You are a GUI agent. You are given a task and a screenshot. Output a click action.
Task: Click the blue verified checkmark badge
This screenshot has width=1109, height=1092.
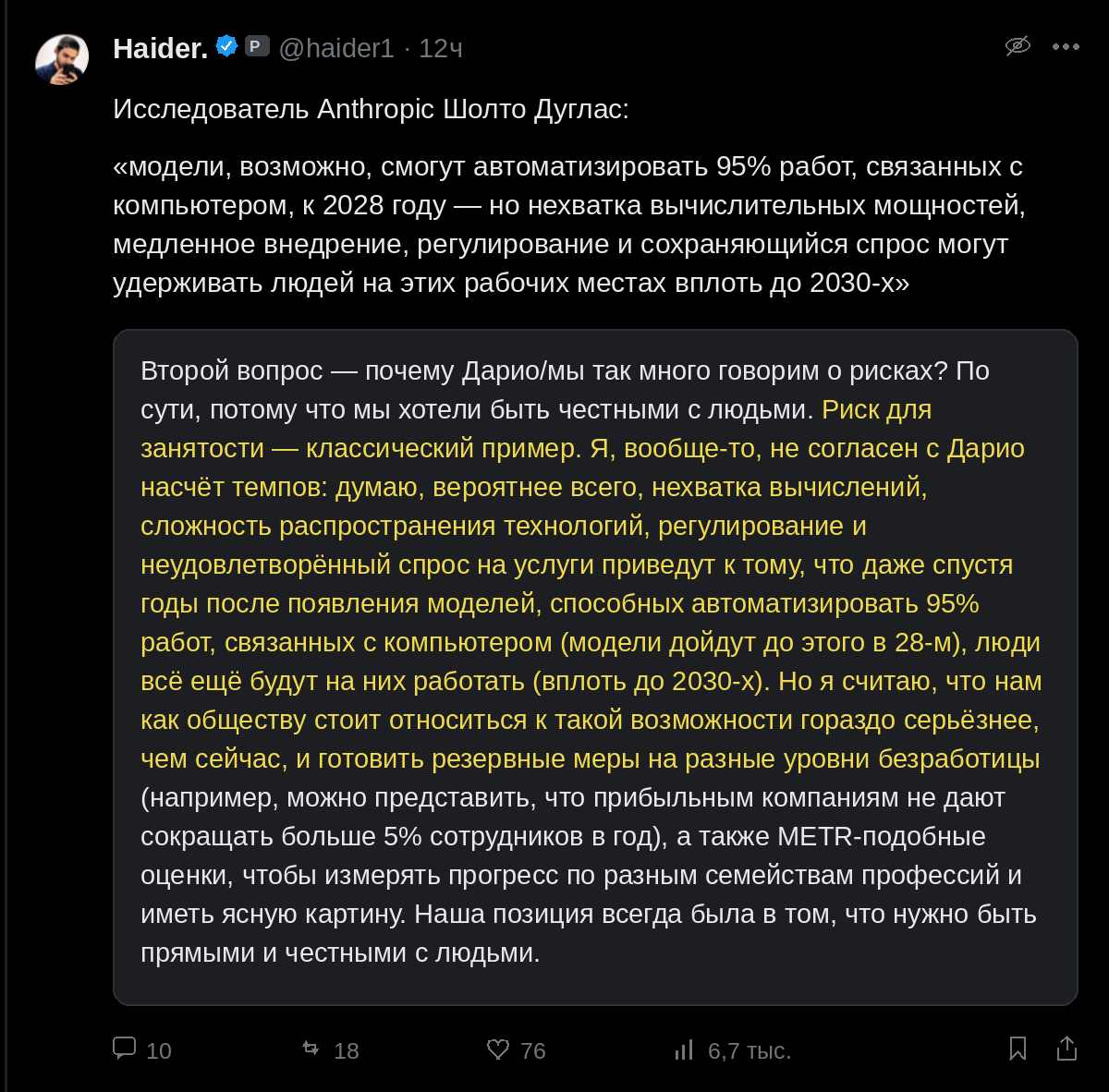[x=226, y=45]
